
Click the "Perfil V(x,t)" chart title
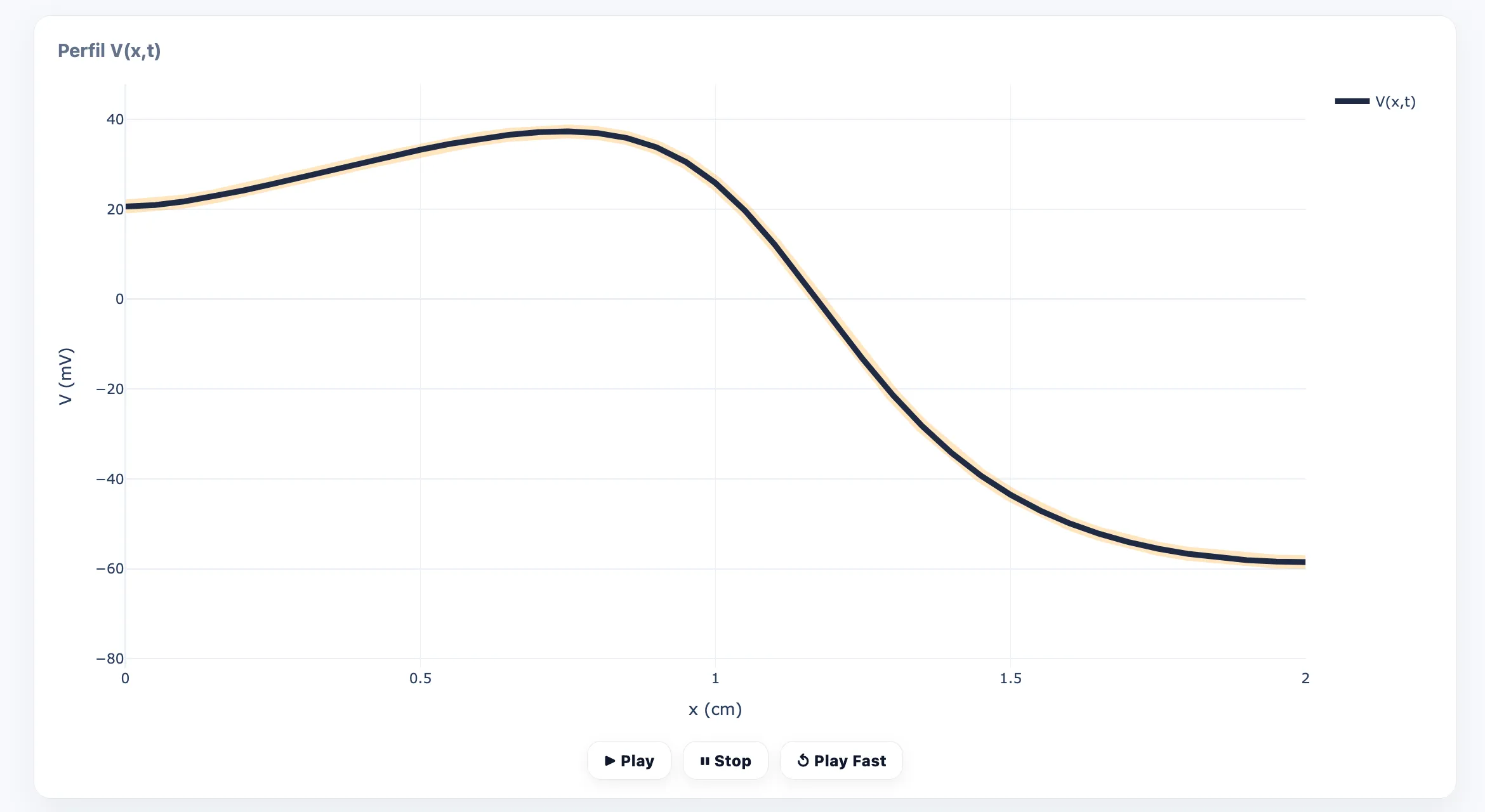[x=109, y=51]
